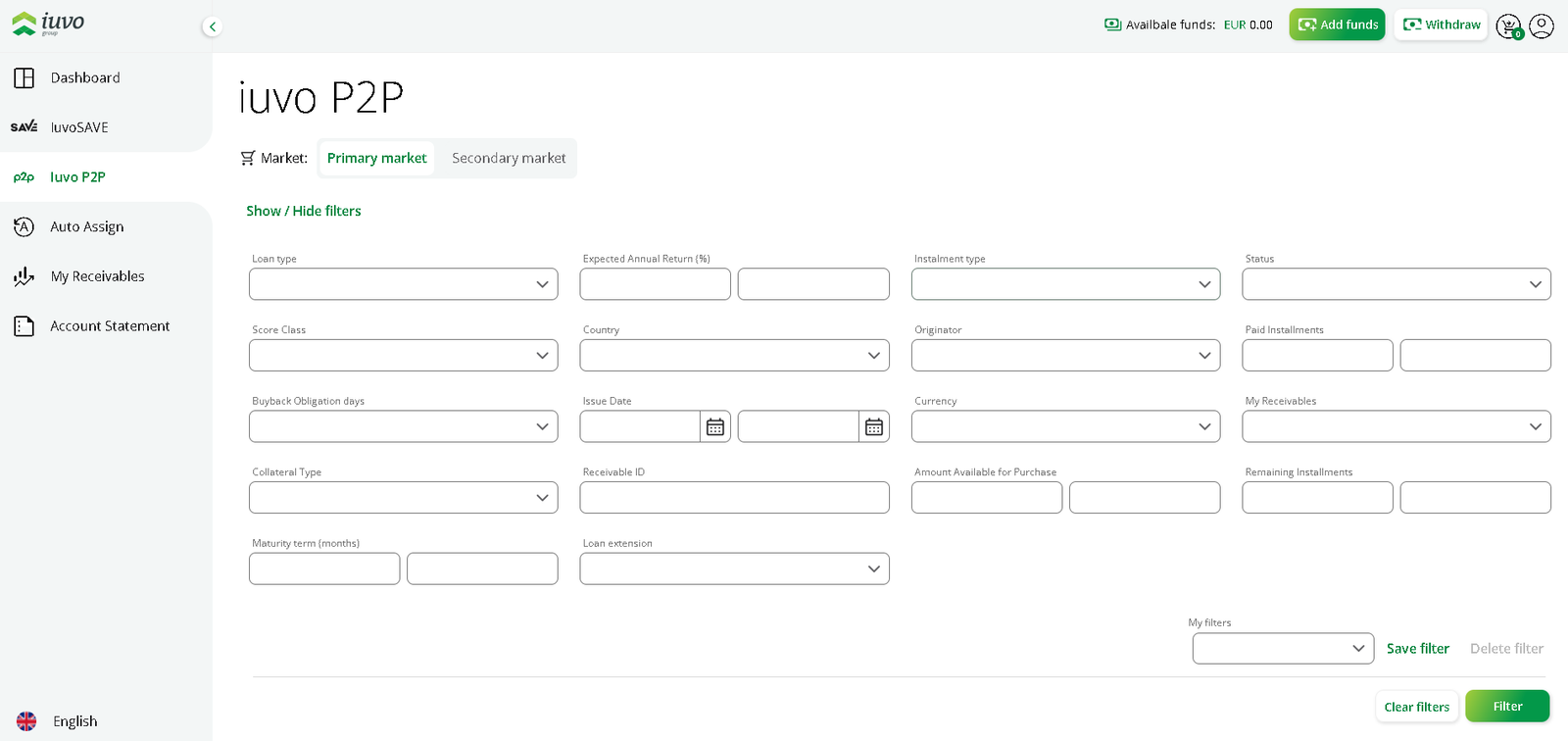The image size is (1568, 741).
Task: Open the shopping cart icon in header
Action: (x=1509, y=26)
